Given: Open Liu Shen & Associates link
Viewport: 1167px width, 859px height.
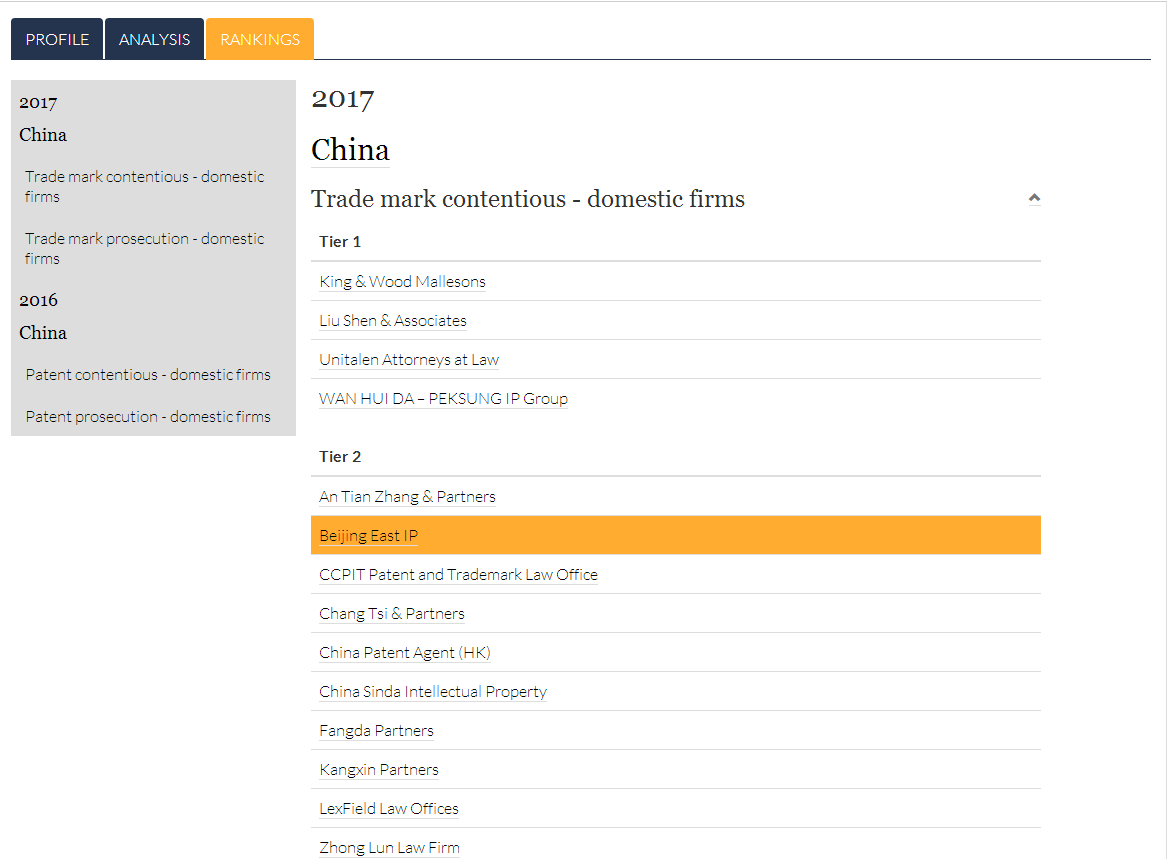Looking at the screenshot, I should point(392,321).
